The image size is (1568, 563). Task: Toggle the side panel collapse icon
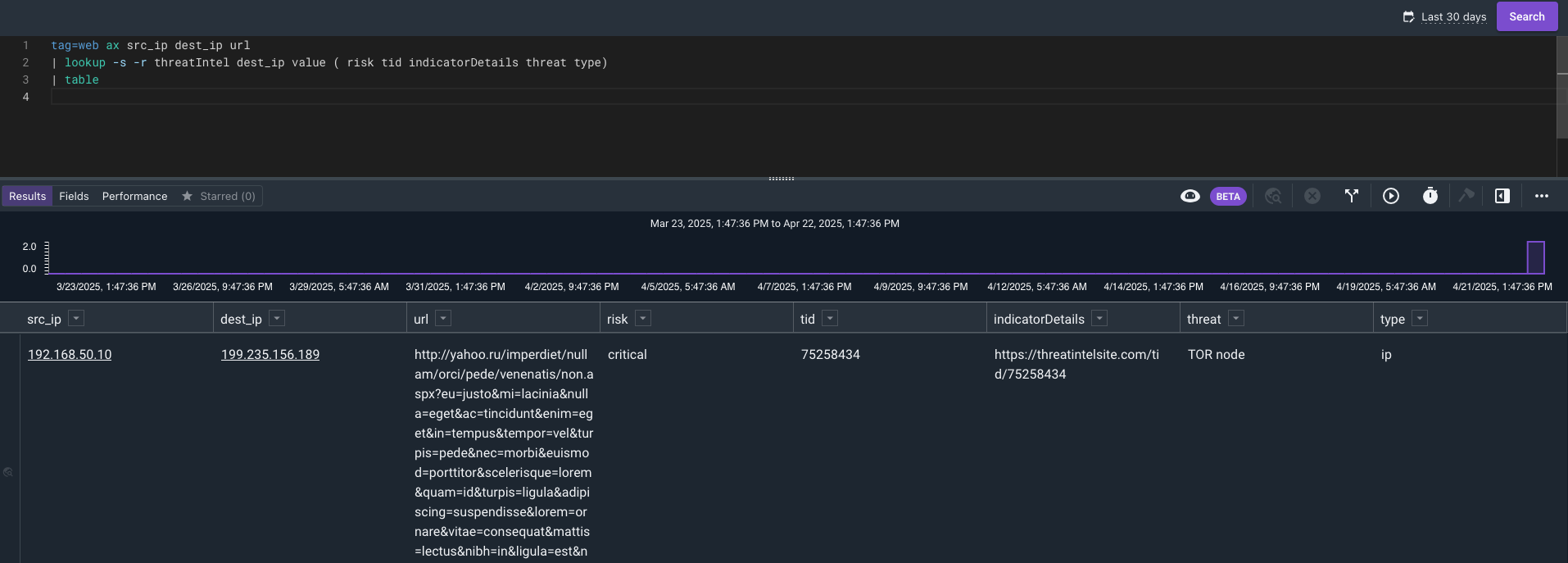[1502, 196]
